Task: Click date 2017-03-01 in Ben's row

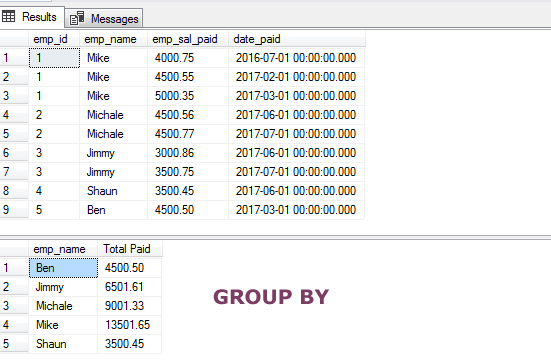Action: pyautogui.click(x=297, y=210)
